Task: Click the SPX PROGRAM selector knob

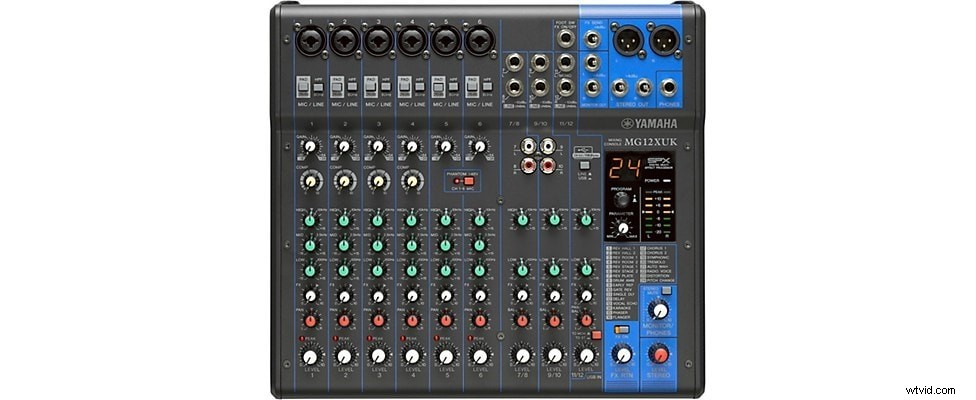Action: pos(620,200)
